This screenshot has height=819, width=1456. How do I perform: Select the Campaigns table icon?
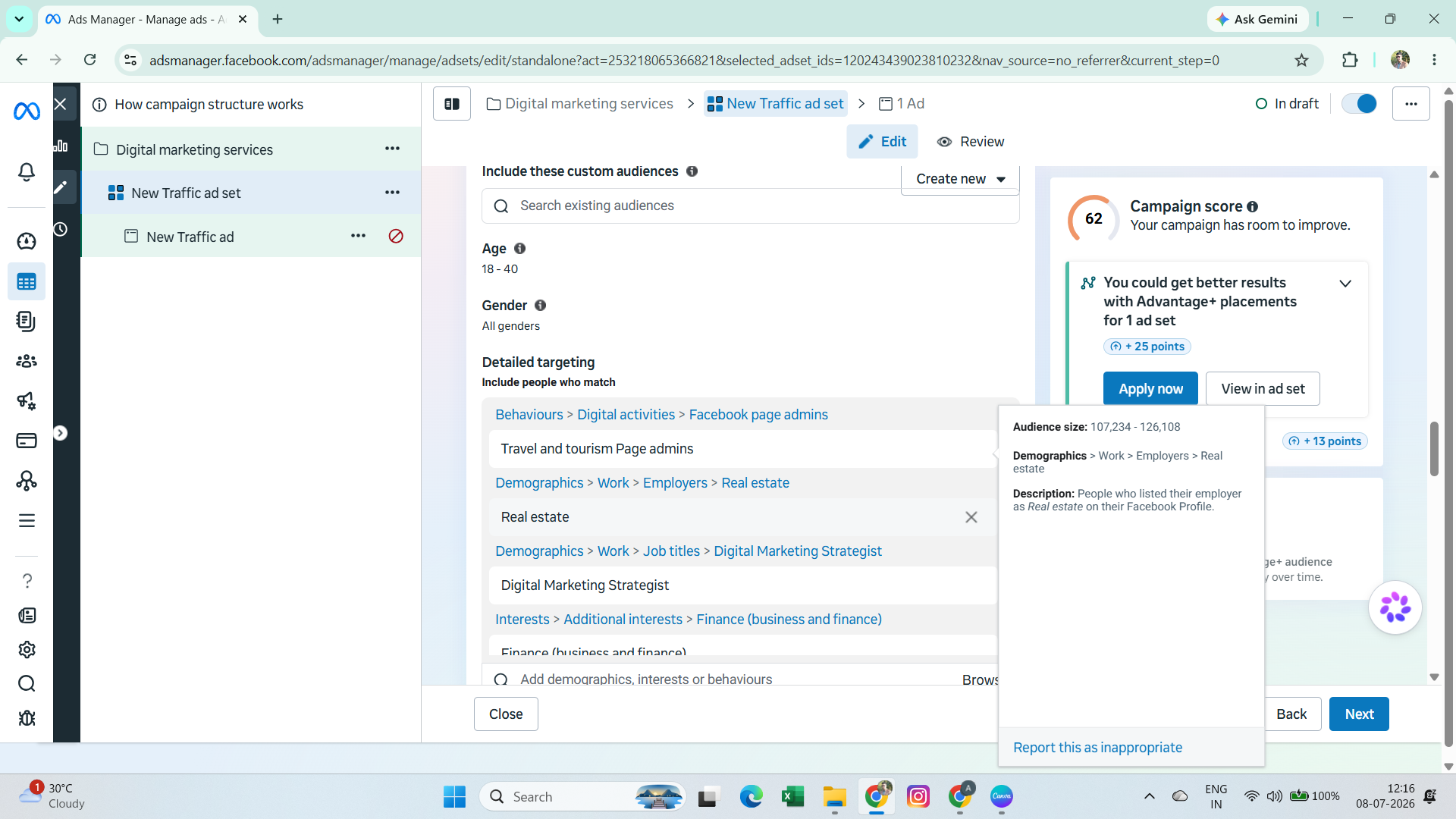(x=27, y=282)
